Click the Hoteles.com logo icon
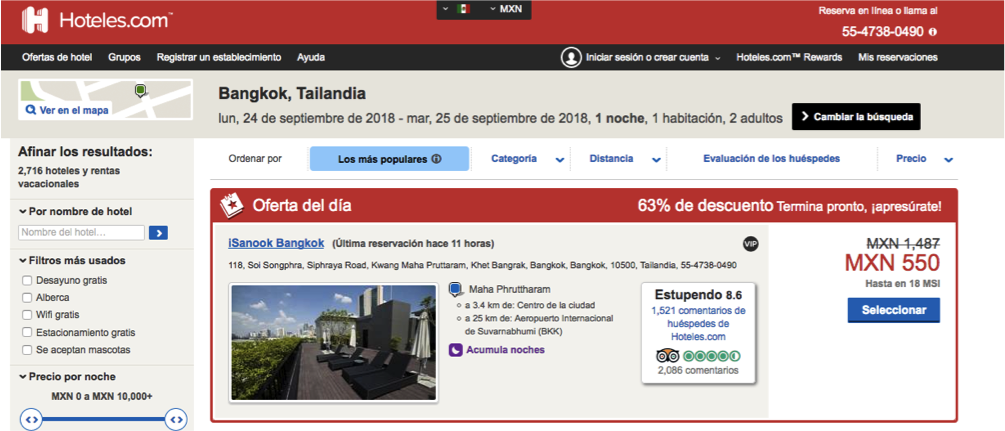The image size is (1005, 431). click(x=35, y=21)
